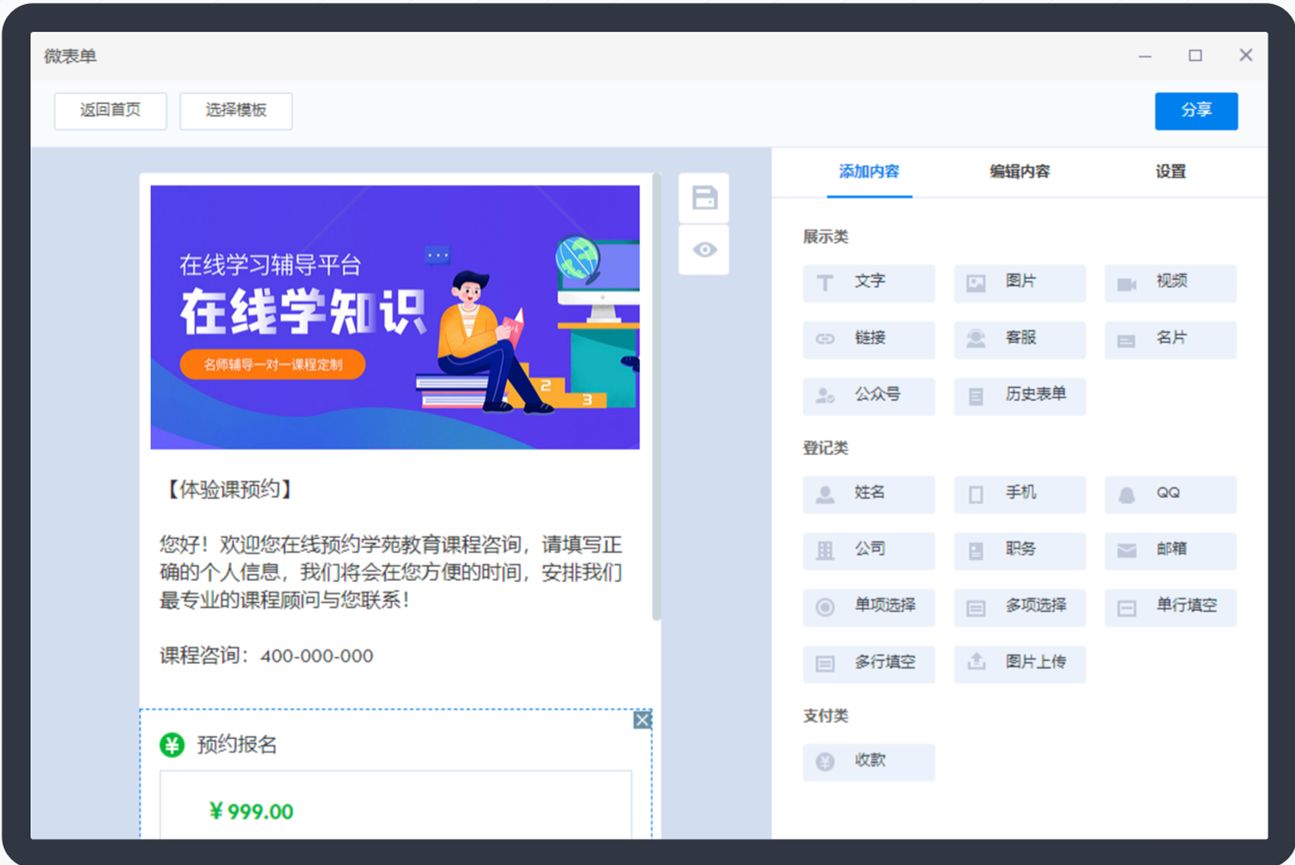The height and width of the screenshot is (865, 1295).
Task: Click the 展示类 category label
Action: 826,237
